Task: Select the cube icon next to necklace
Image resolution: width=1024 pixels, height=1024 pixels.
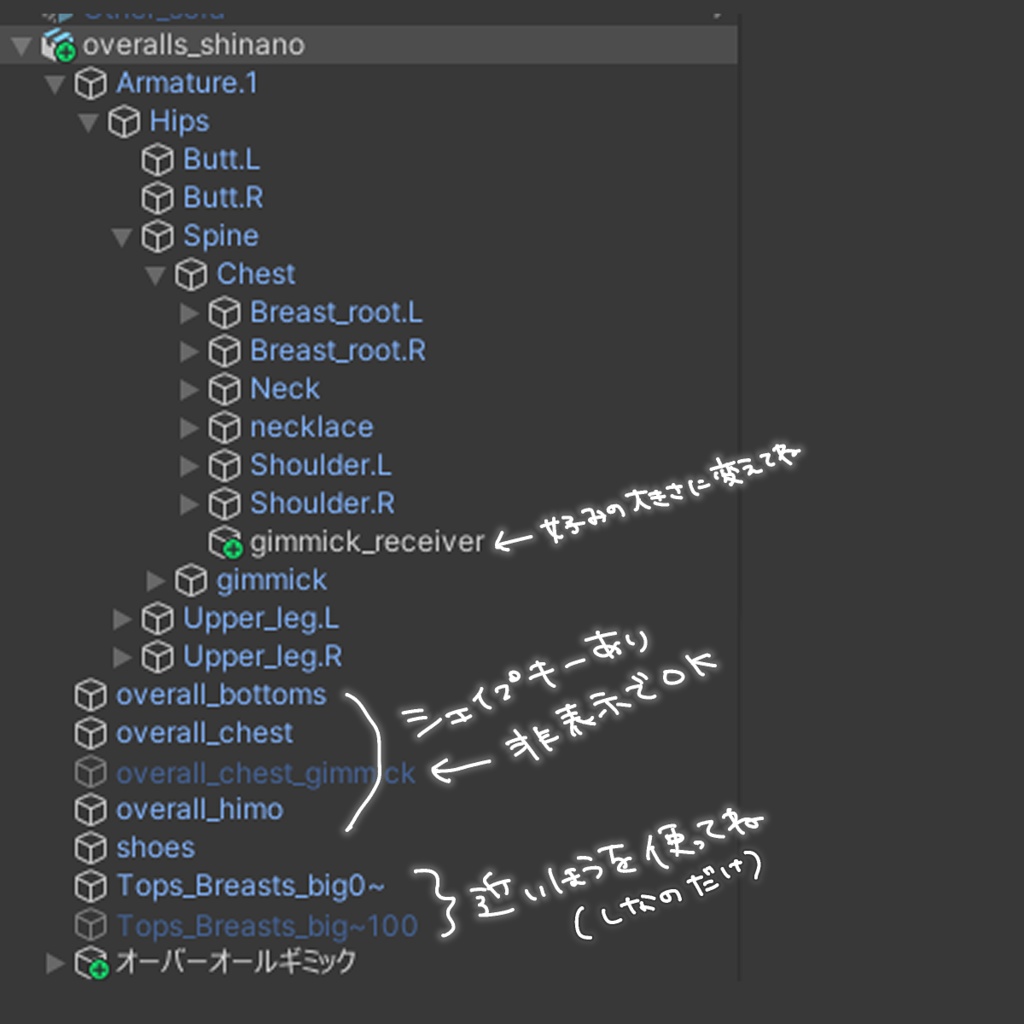Action: coord(224,426)
